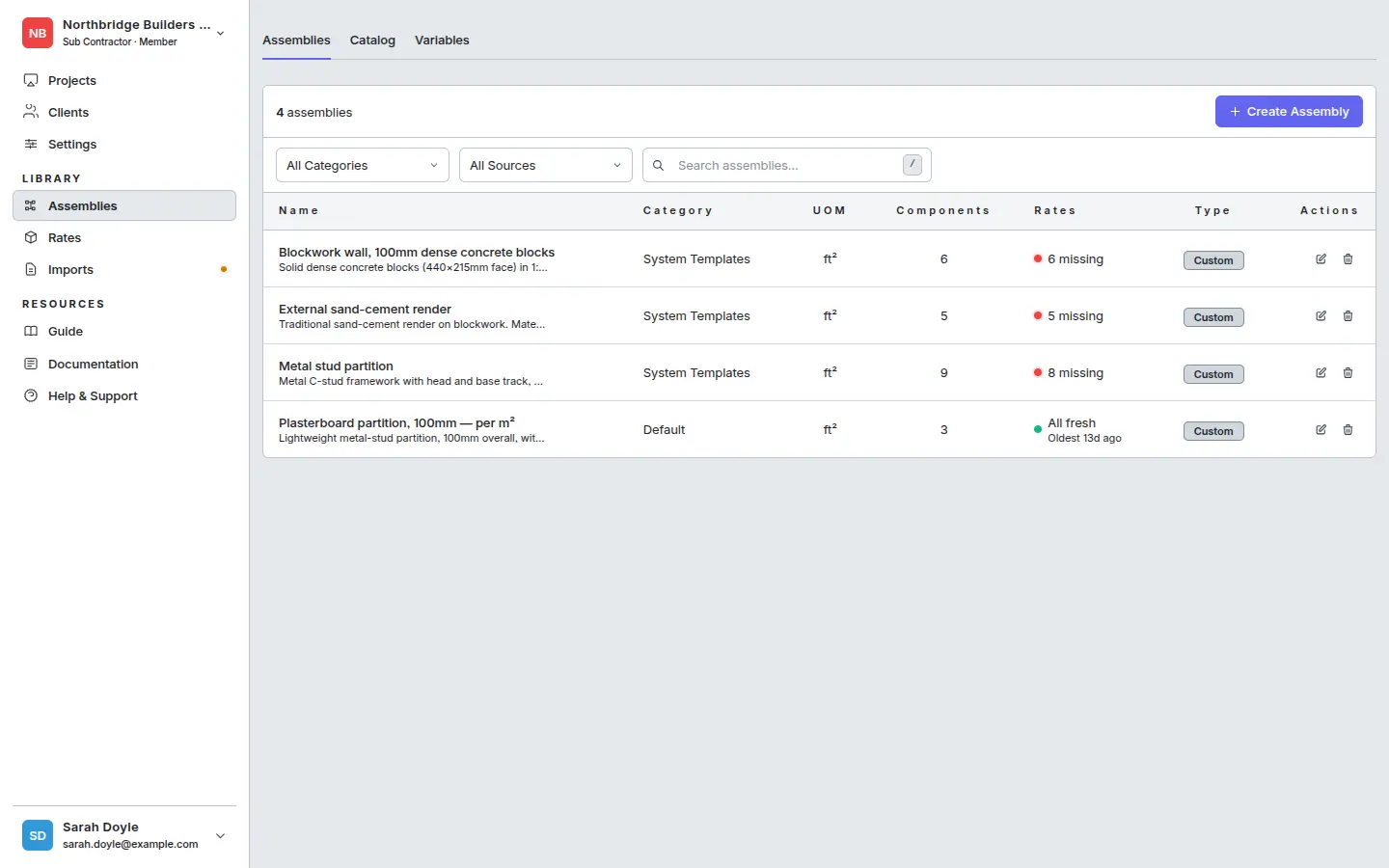Click the Projects icon in sidebar
Image resolution: width=1389 pixels, height=868 pixels.
(31, 80)
